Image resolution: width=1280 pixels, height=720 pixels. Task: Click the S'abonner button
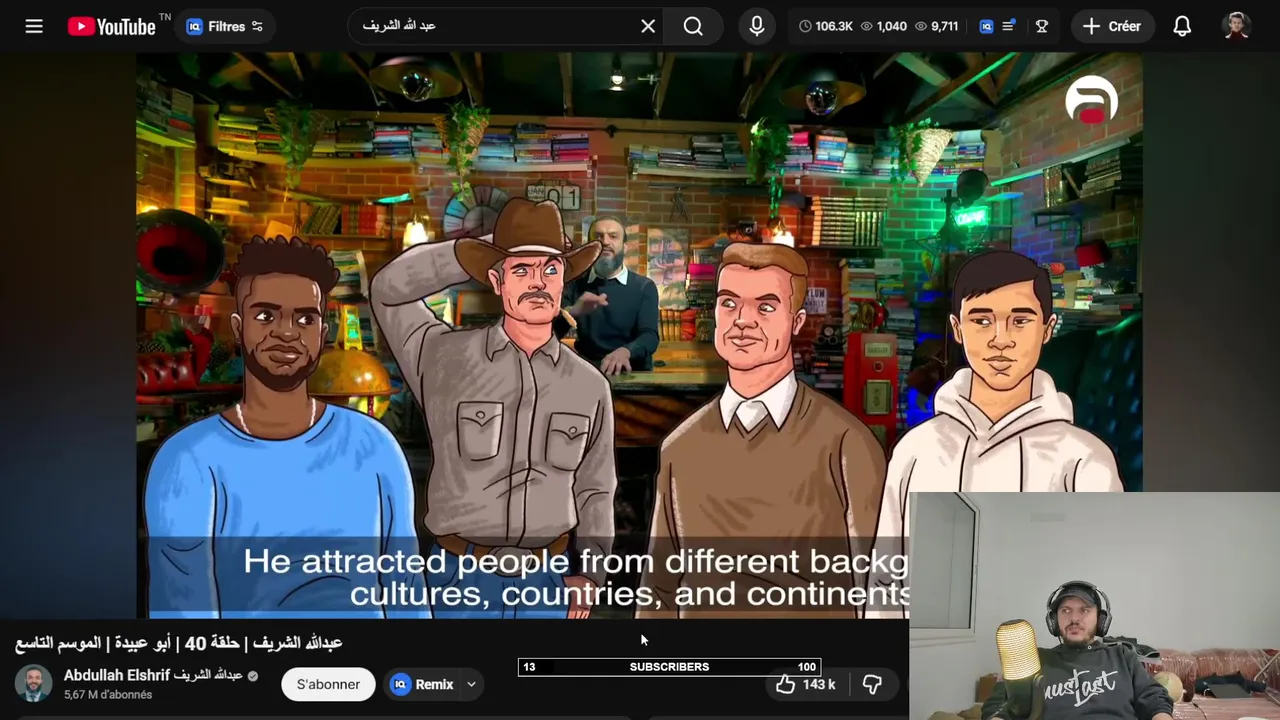point(328,684)
